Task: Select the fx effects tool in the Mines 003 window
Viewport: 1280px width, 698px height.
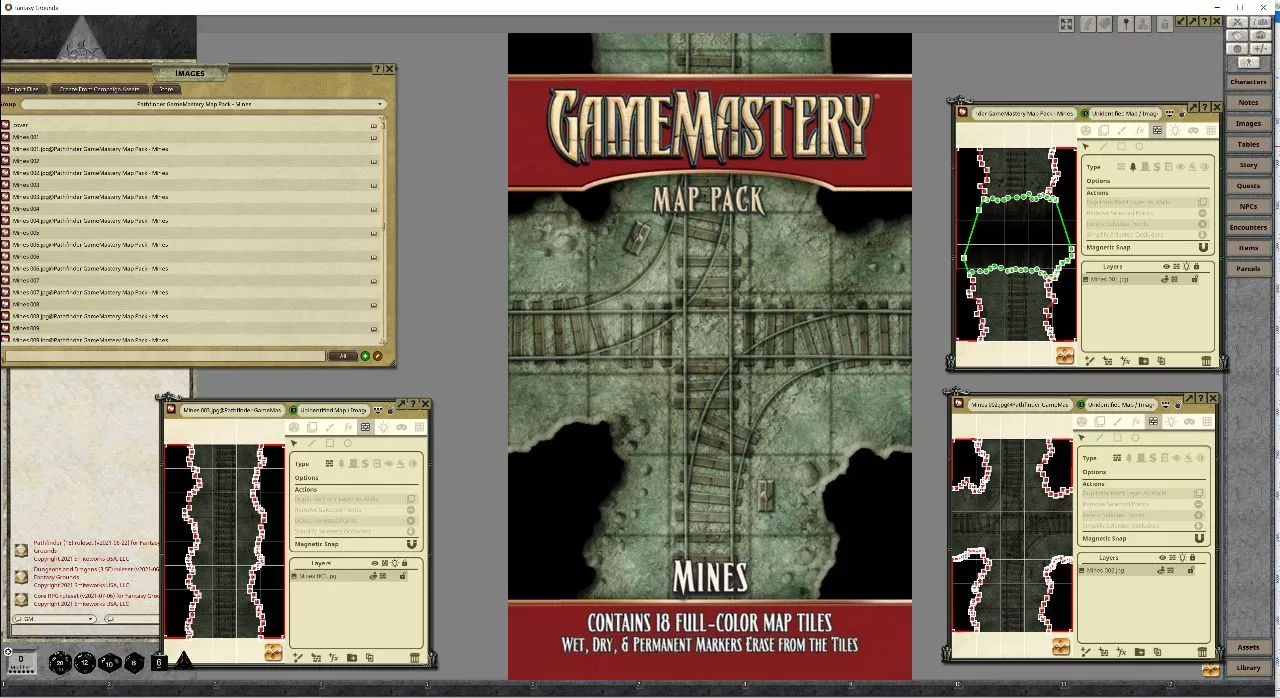Action: tap(348, 427)
